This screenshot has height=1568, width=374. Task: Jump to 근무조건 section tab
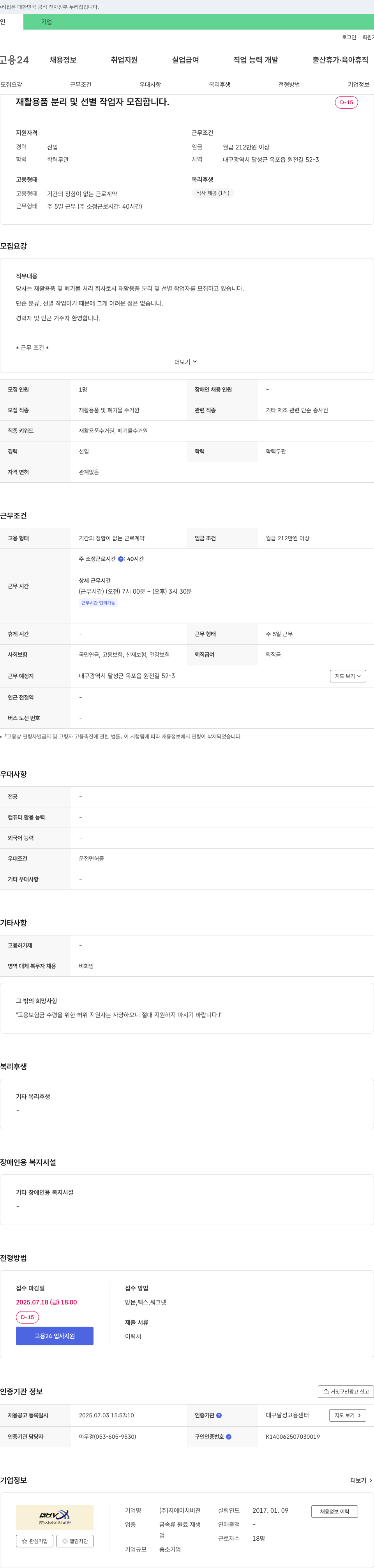tap(80, 84)
